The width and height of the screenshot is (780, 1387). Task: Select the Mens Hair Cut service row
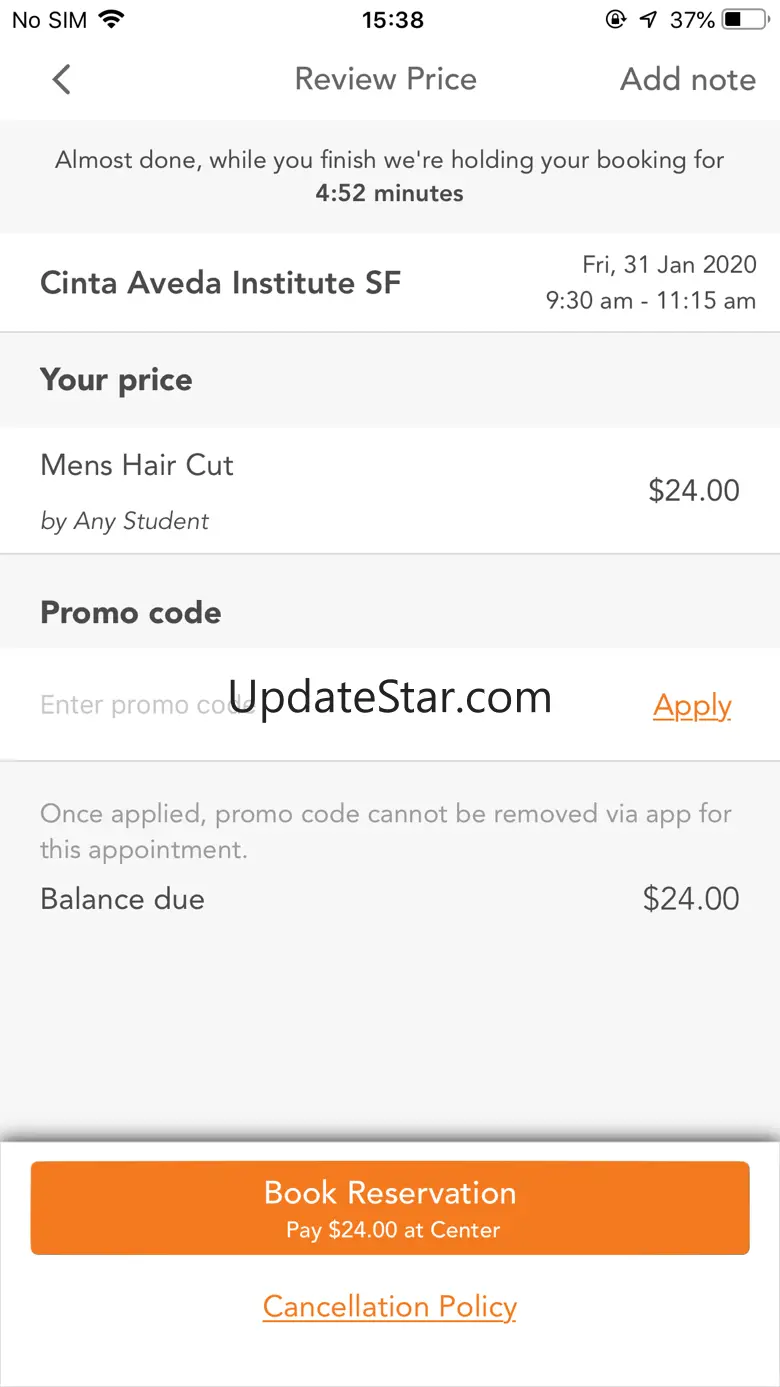pyautogui.click(x=390, y=491)
